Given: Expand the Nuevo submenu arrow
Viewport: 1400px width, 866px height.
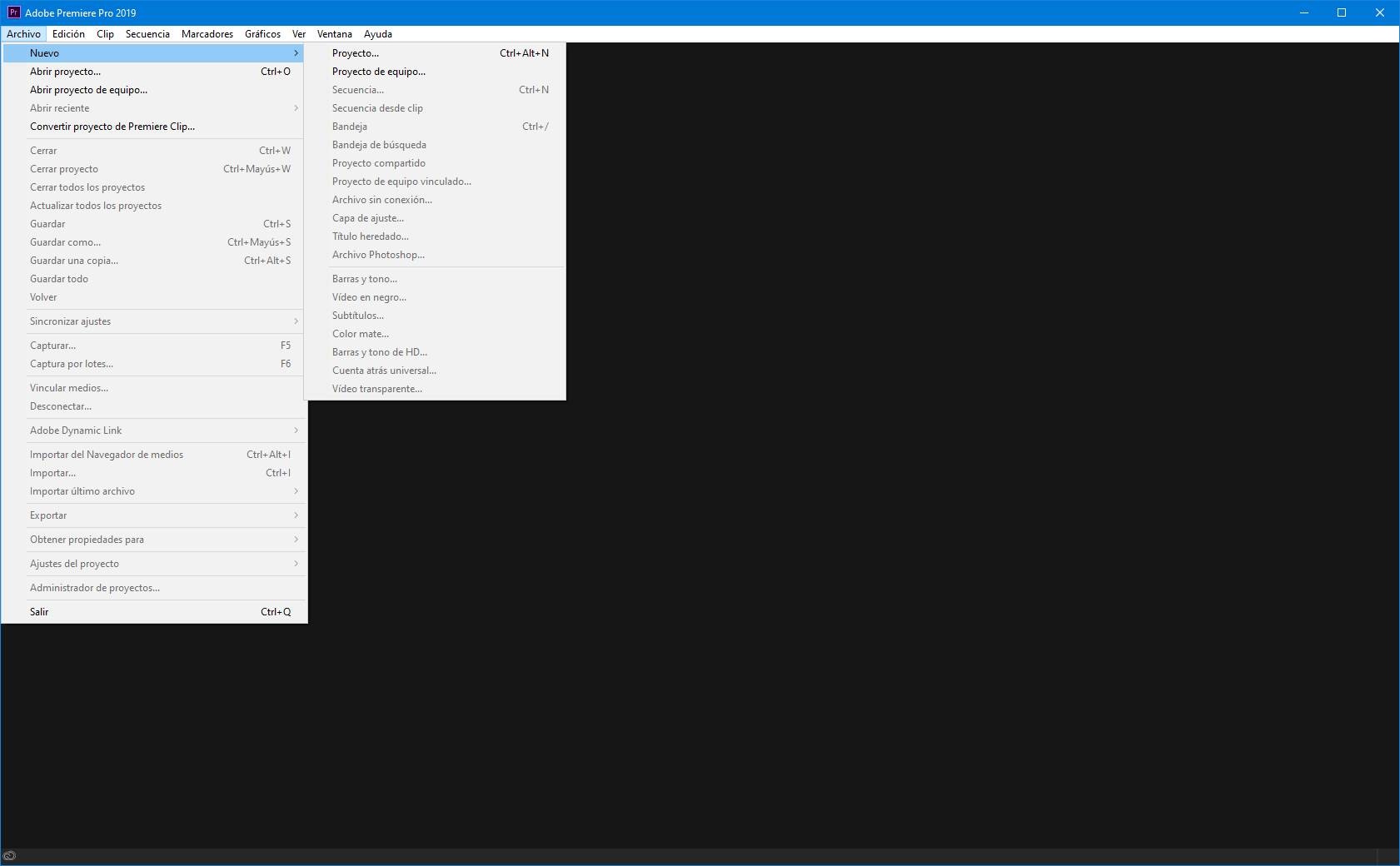Looking at the screenshot, I should tap(296, 53).
